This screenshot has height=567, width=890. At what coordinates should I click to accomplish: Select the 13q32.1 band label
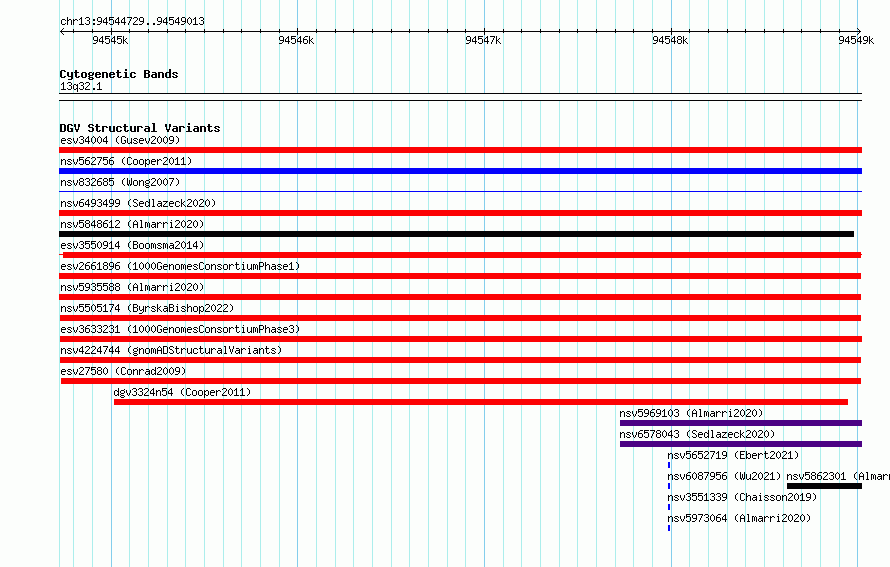pos(81,86)
